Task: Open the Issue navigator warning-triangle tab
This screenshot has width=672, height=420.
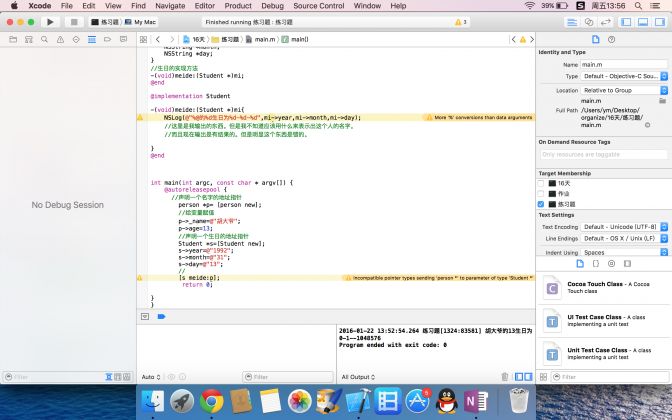Action: pos(61,39)
